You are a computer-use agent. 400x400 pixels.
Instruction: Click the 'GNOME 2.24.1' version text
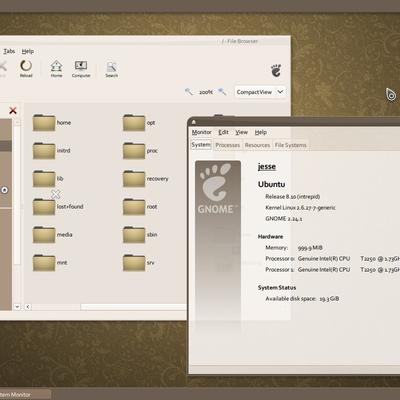(x=284, y=219)
